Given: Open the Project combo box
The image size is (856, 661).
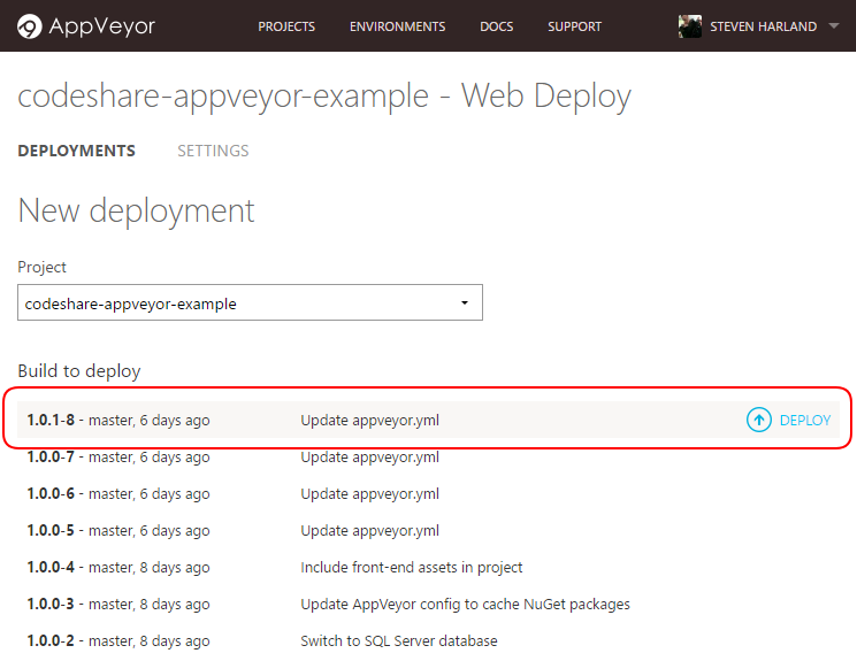Looking at the screenshot, I should point(250,303).
